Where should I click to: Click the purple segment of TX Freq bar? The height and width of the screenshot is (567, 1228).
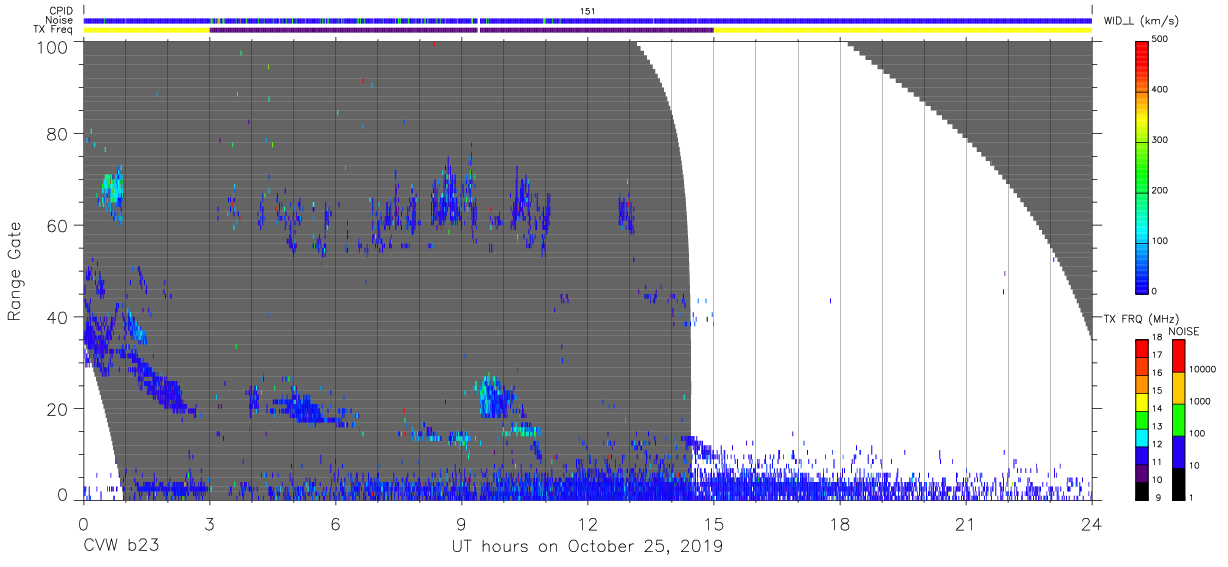461,30
